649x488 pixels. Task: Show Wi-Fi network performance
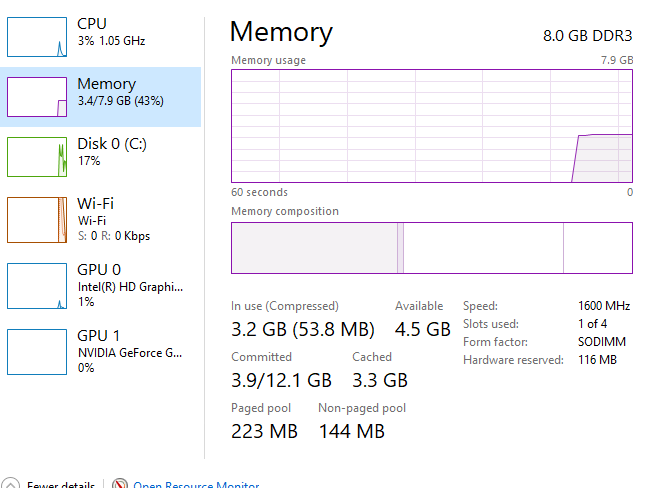tap(101, 220)
